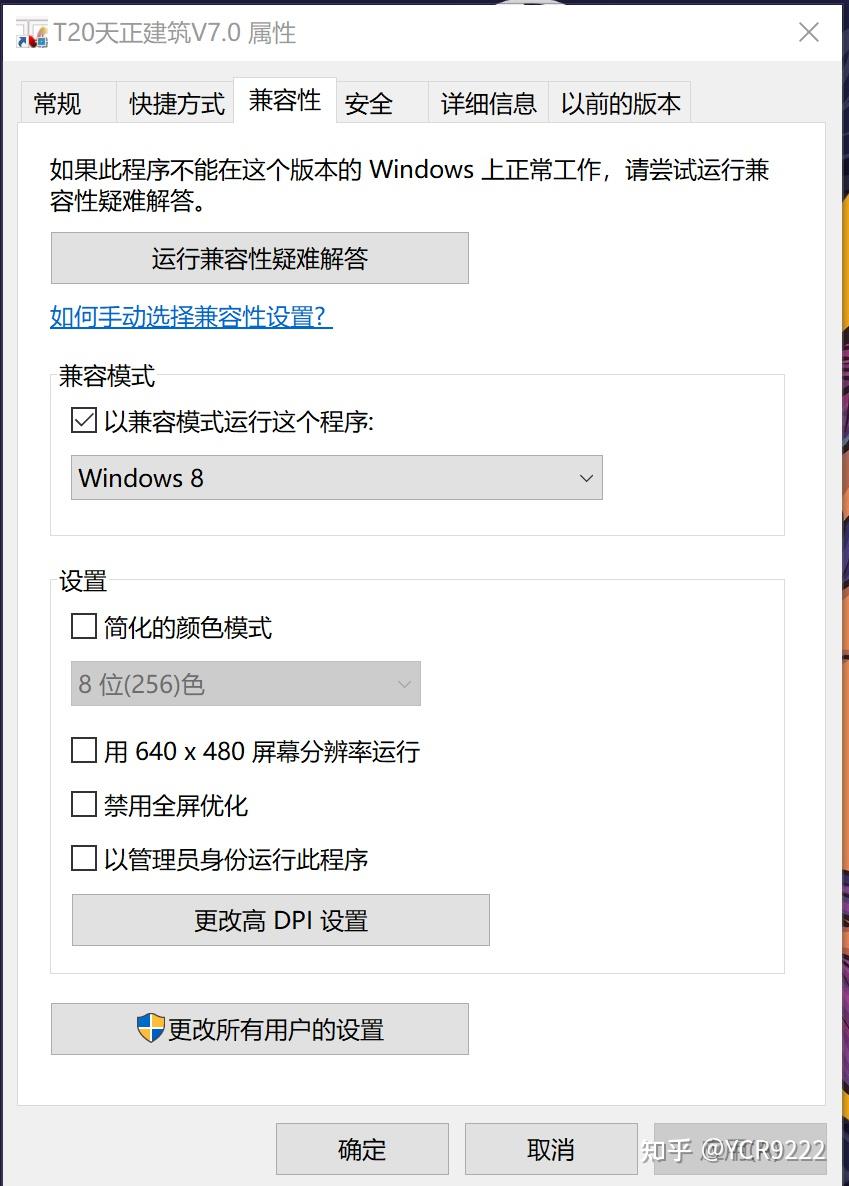Click the 取消 button
The image size is (849, 1186).
click(550, 1149)
